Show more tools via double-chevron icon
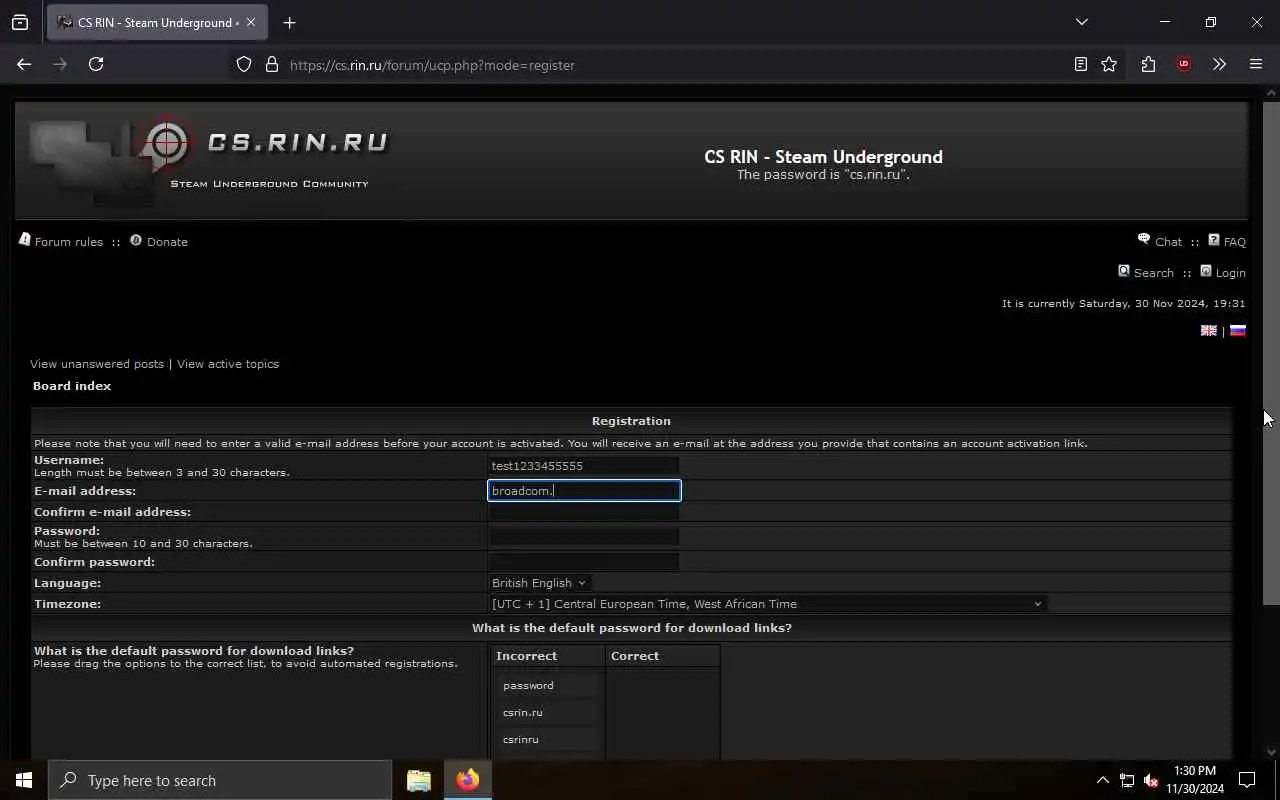Screen dimensions: 1280x800 [x=1219, y=64]
